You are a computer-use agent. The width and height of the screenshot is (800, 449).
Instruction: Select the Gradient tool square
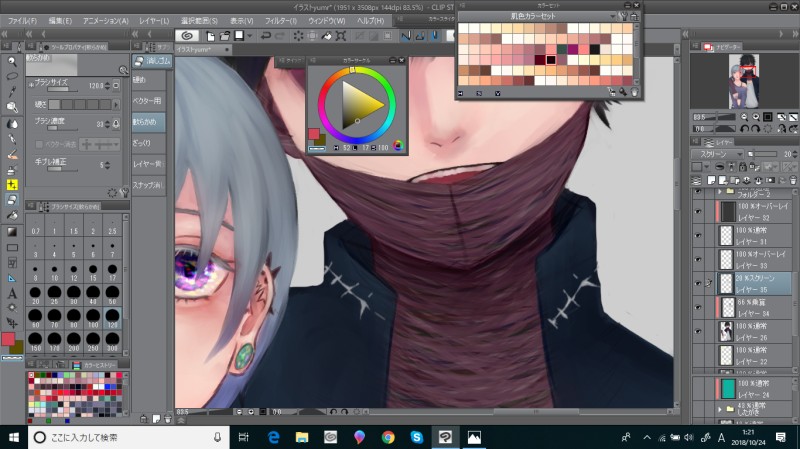pyautogui.click(x=12, y=232)
